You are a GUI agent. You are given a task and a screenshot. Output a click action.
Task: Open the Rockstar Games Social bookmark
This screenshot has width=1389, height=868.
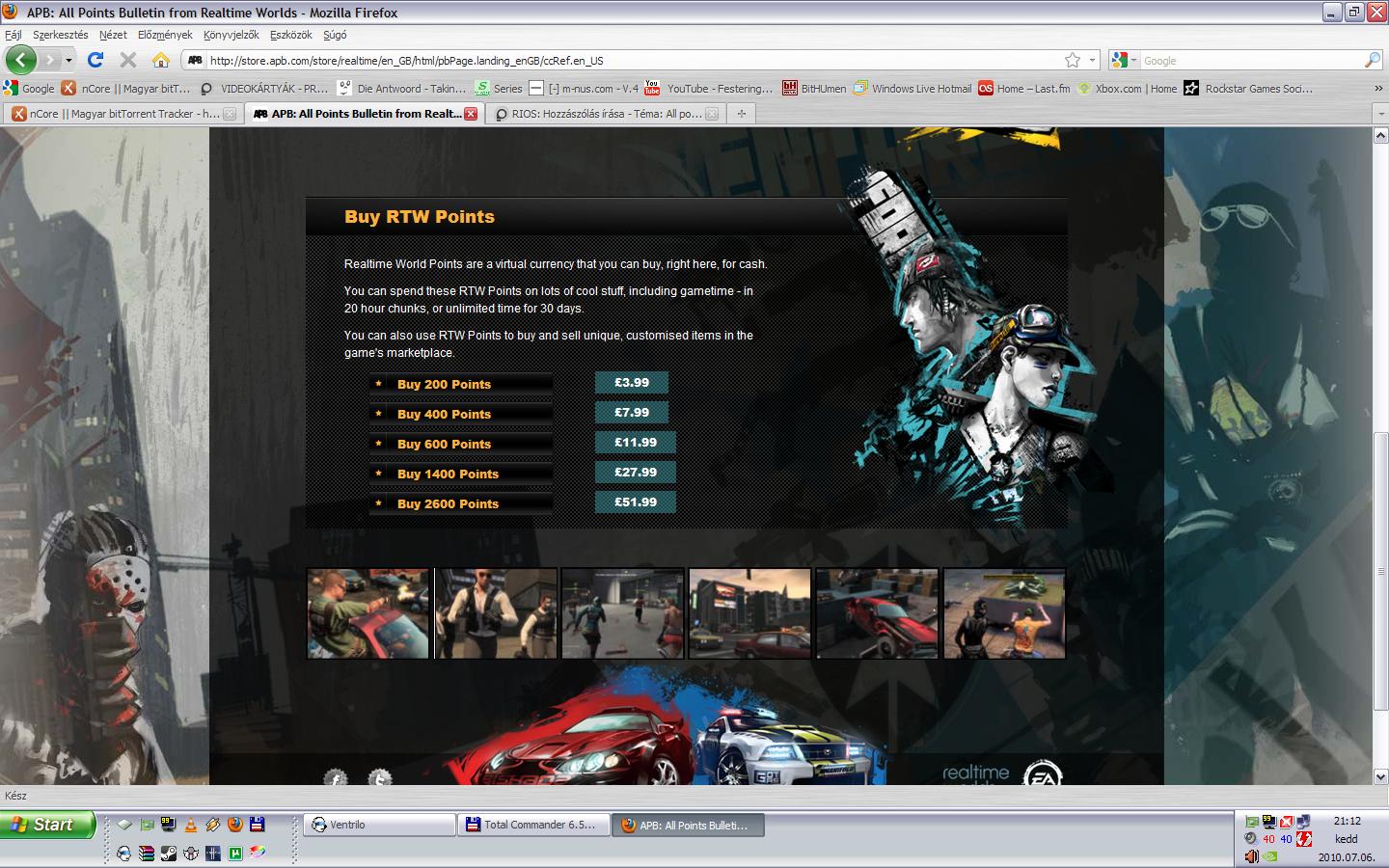[1248, 88]
